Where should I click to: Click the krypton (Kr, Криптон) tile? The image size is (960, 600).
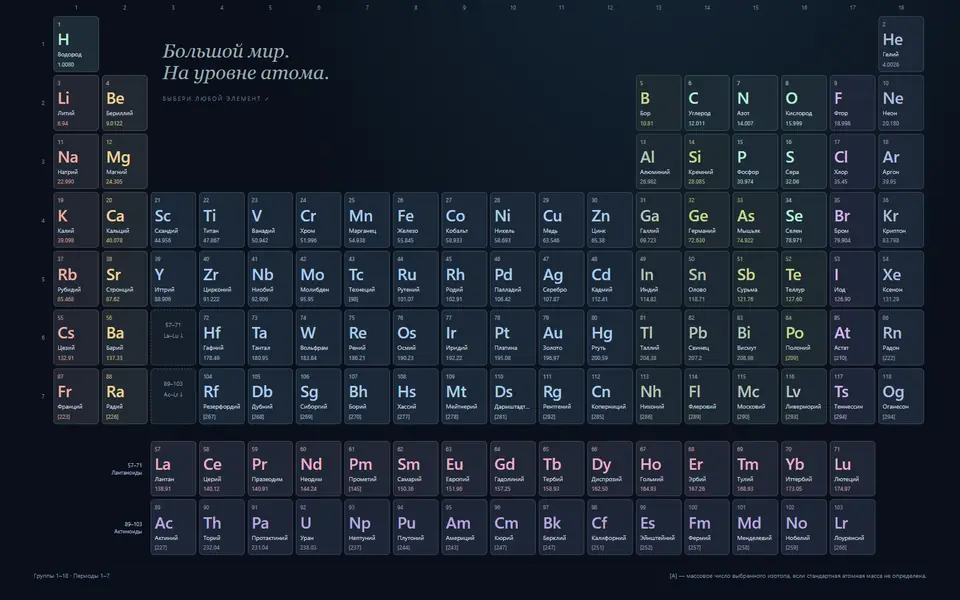[901, 220]
